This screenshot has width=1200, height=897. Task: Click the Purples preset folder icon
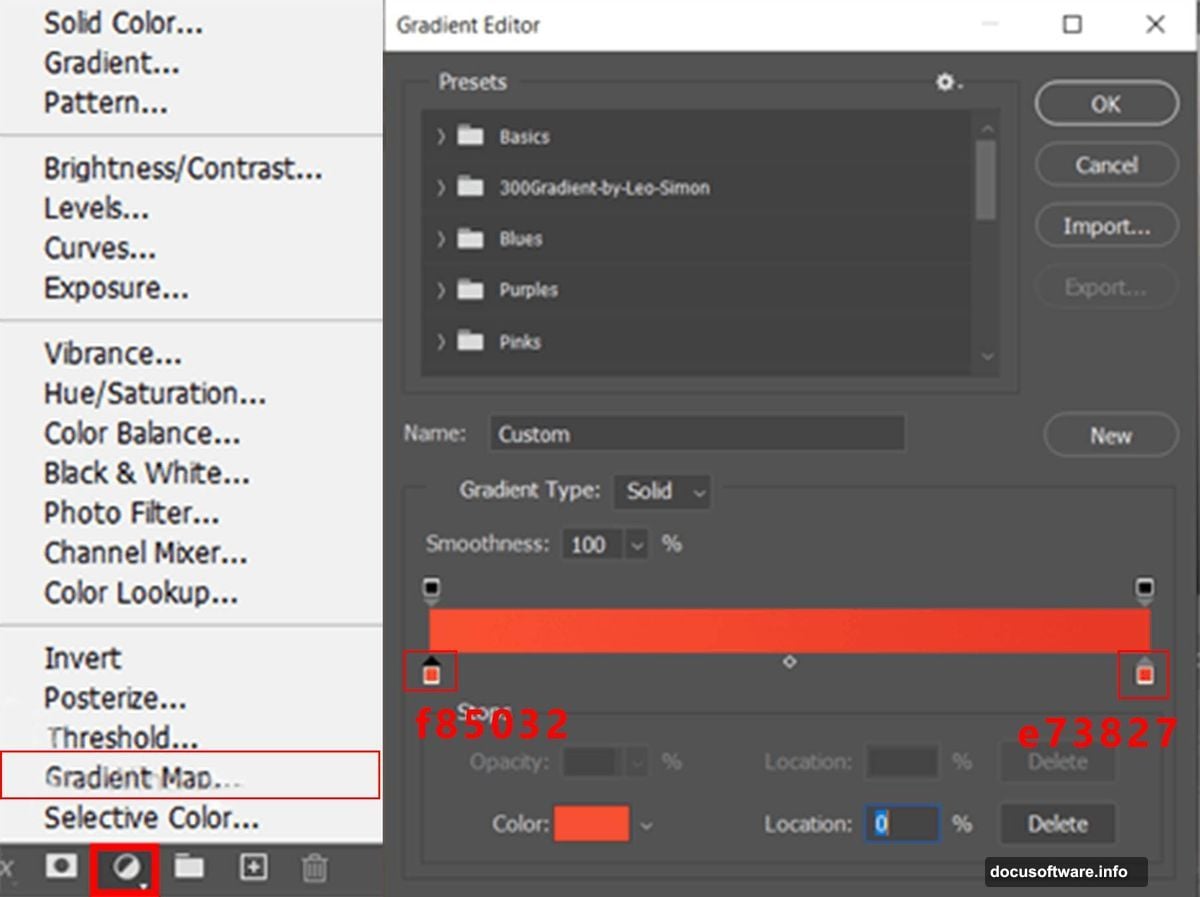[470, 290]
